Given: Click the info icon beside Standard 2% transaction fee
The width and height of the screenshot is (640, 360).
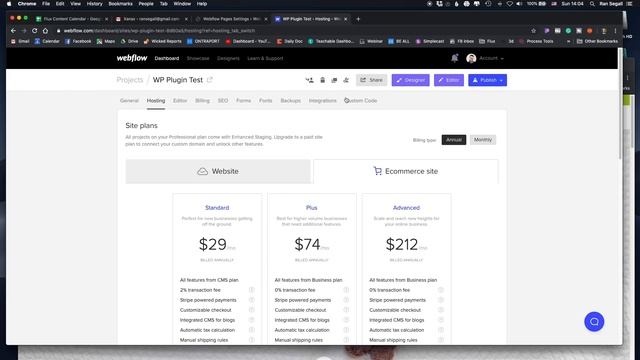Looking at the screenshot, I should (251, 290).
